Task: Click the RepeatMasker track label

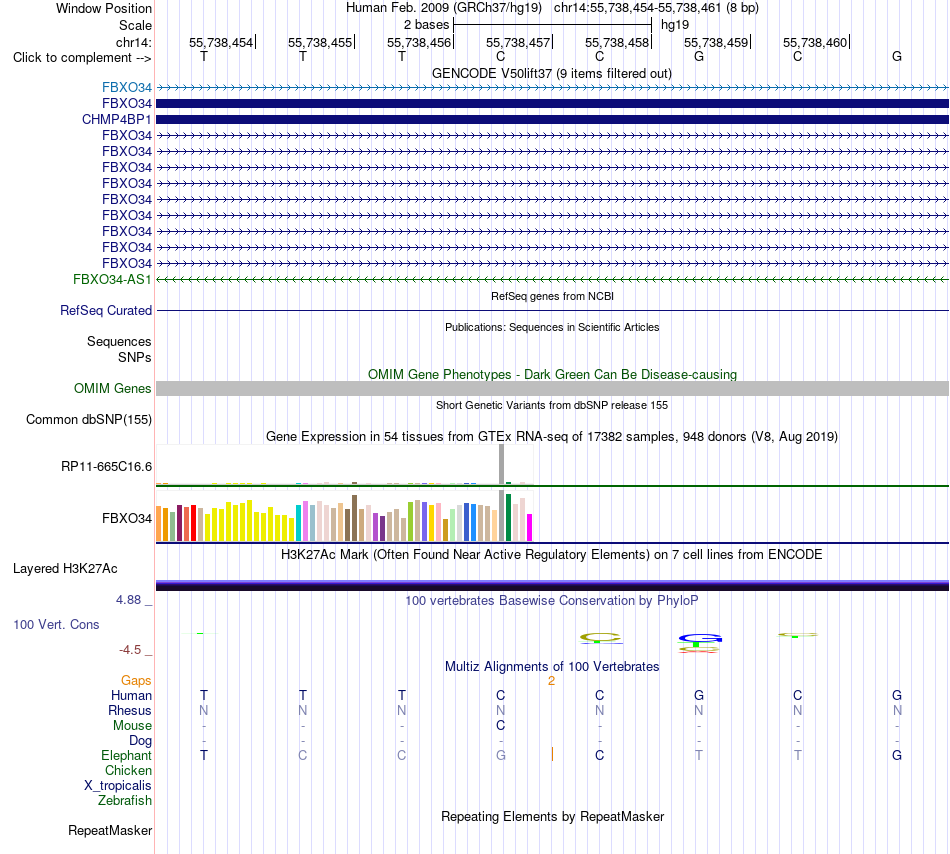Action: click(x=110, y=830)
